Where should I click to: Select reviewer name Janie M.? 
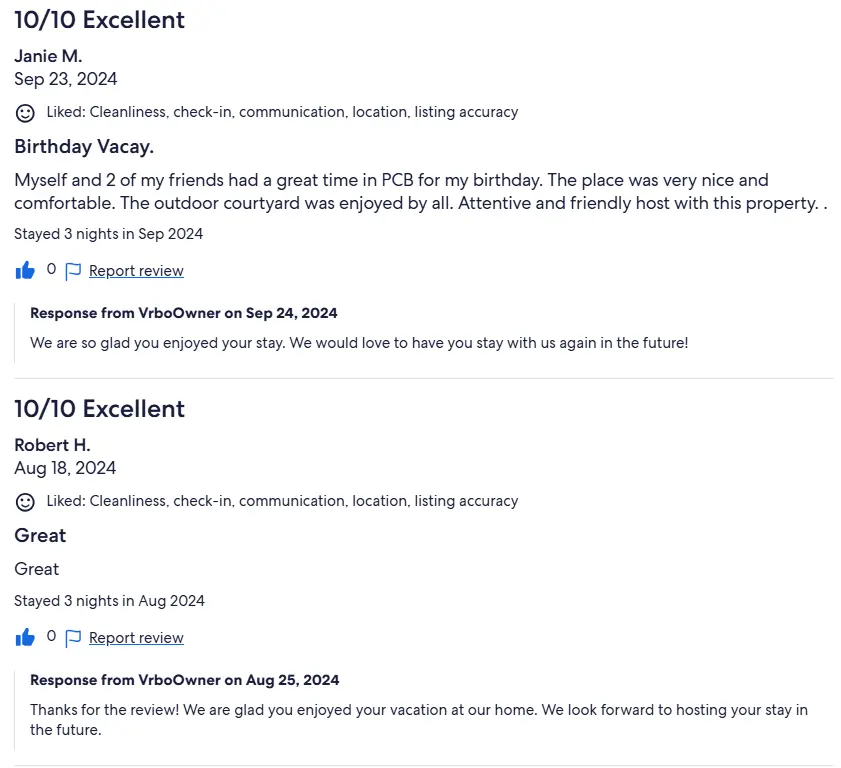point(48,56)
